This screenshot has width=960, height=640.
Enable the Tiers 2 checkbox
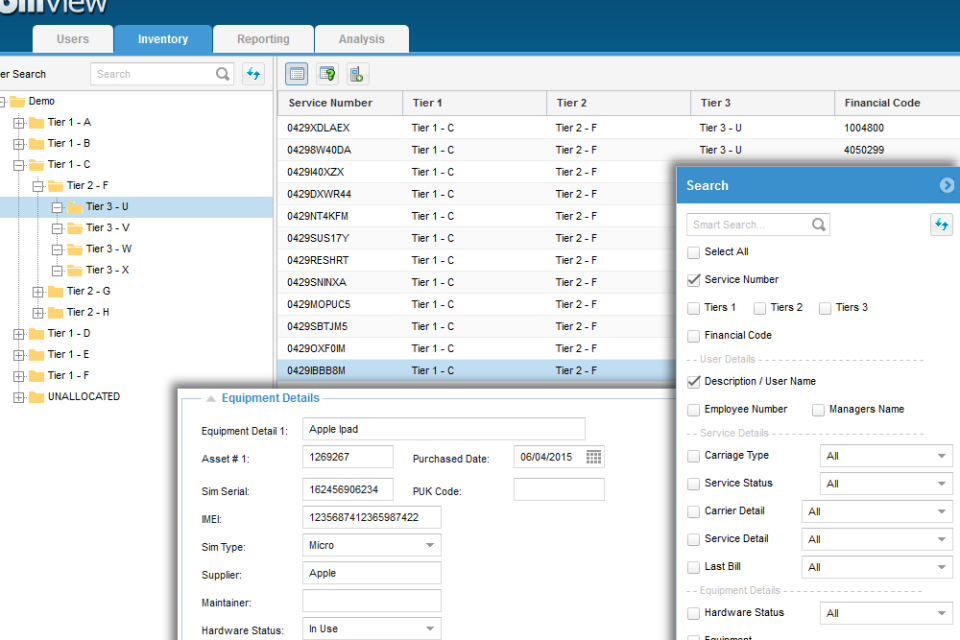click(760, 308)
